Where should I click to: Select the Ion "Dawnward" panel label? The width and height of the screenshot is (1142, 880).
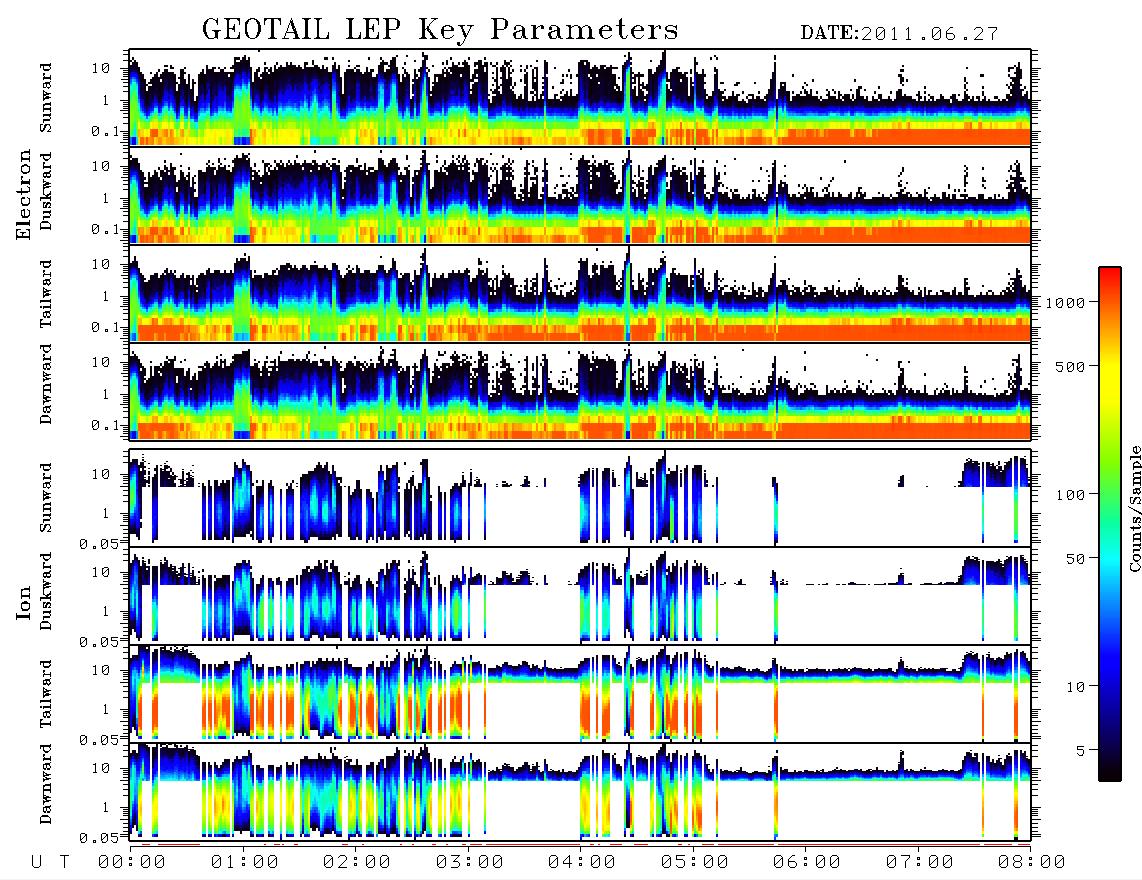(x=46, y=784)
